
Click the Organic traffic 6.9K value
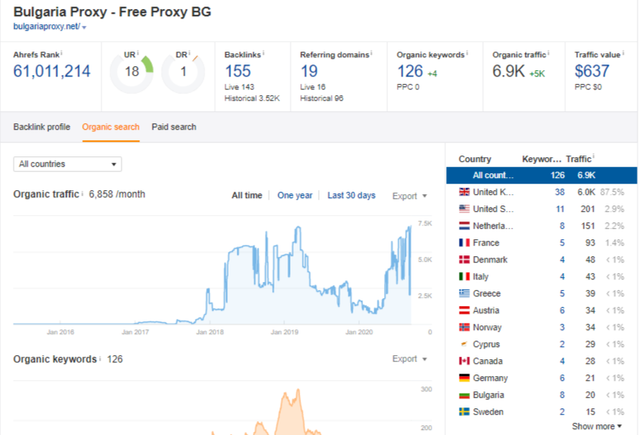[508, 71]
